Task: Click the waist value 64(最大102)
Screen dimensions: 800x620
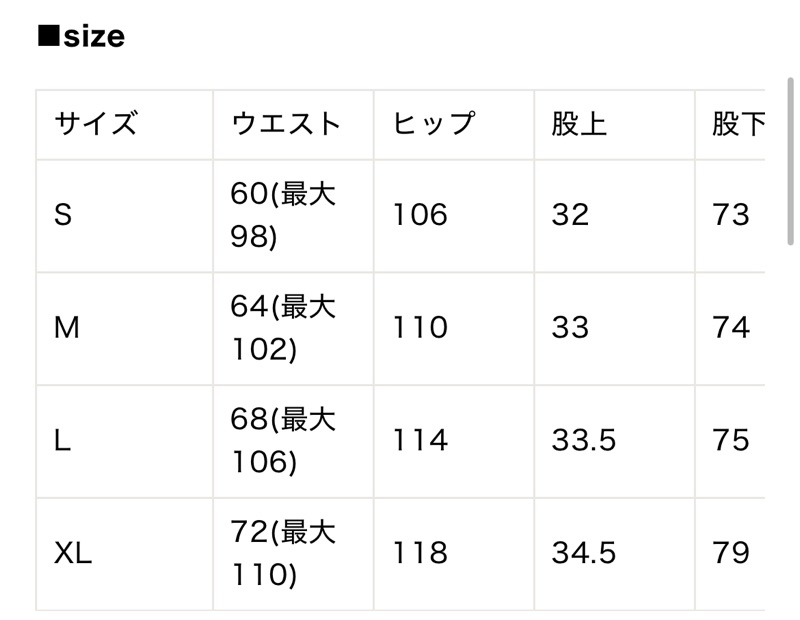Action: click(x=283, y=328)
